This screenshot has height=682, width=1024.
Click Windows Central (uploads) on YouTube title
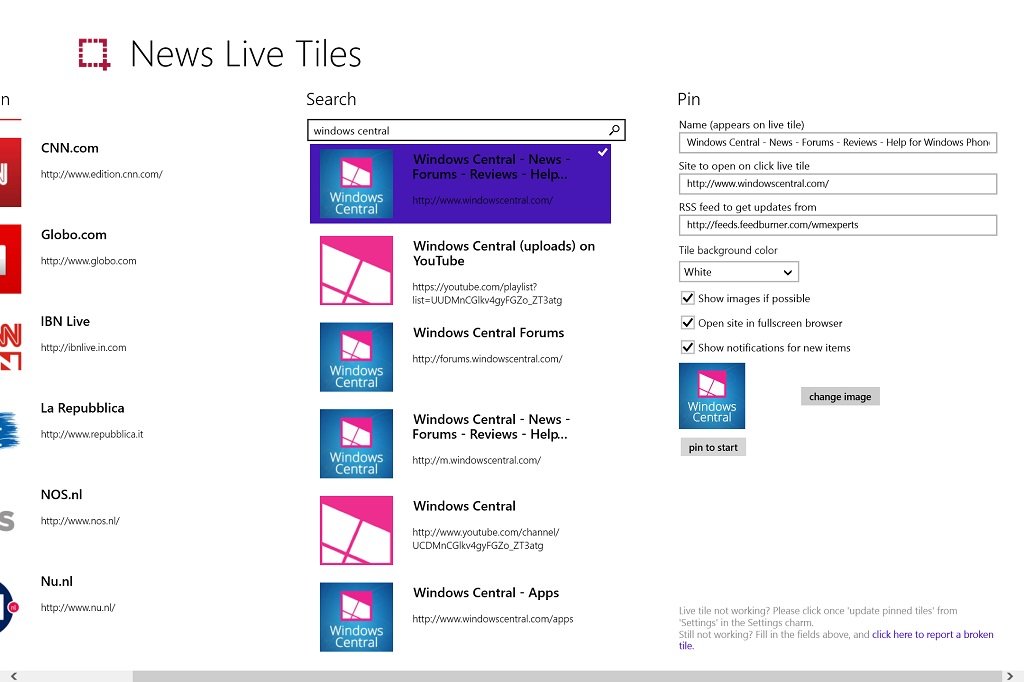[x=504, y=253]
